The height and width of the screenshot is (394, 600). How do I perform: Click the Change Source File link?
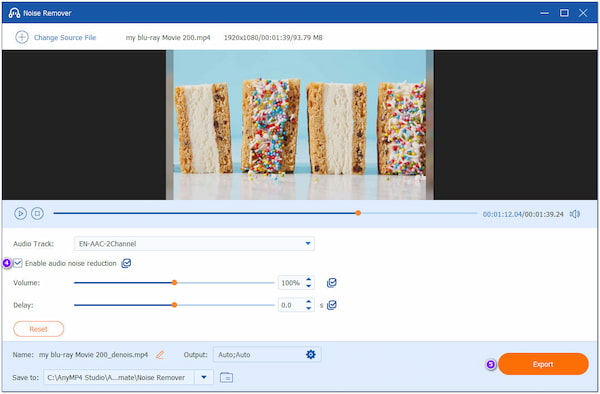(x=65, y=37)
